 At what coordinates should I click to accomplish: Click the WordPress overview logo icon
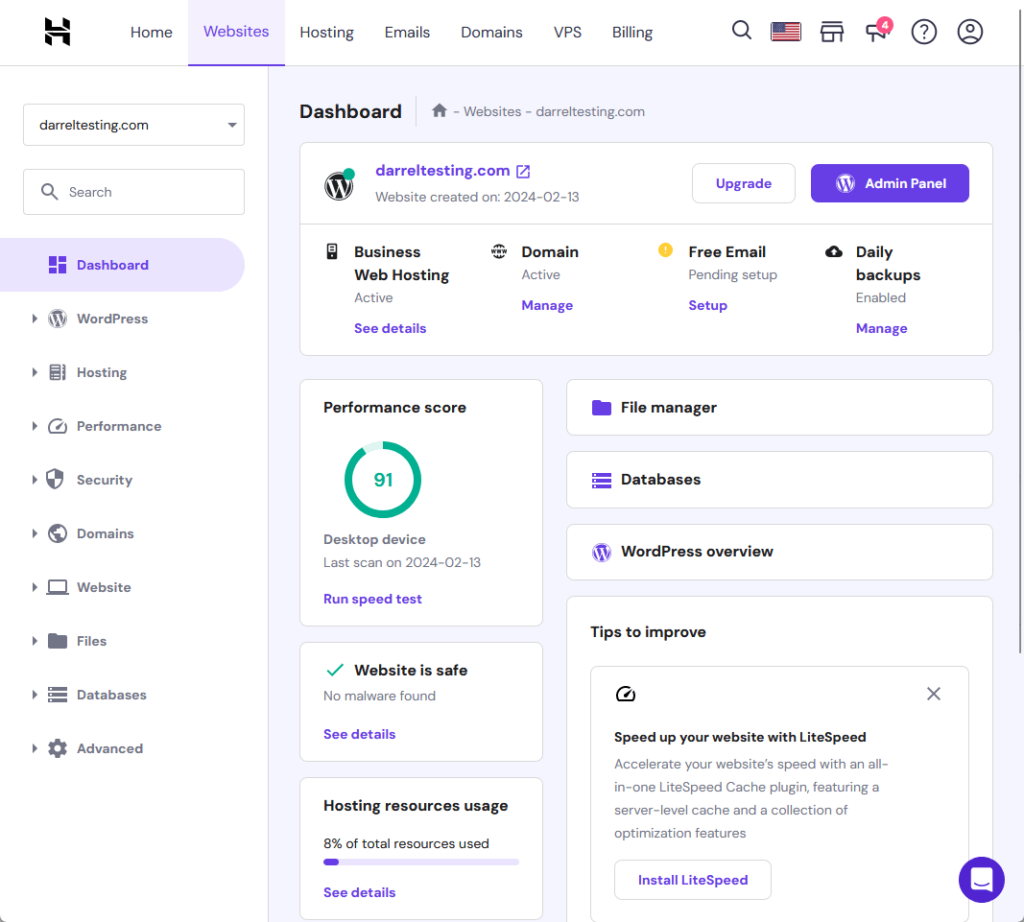point(601,552)
